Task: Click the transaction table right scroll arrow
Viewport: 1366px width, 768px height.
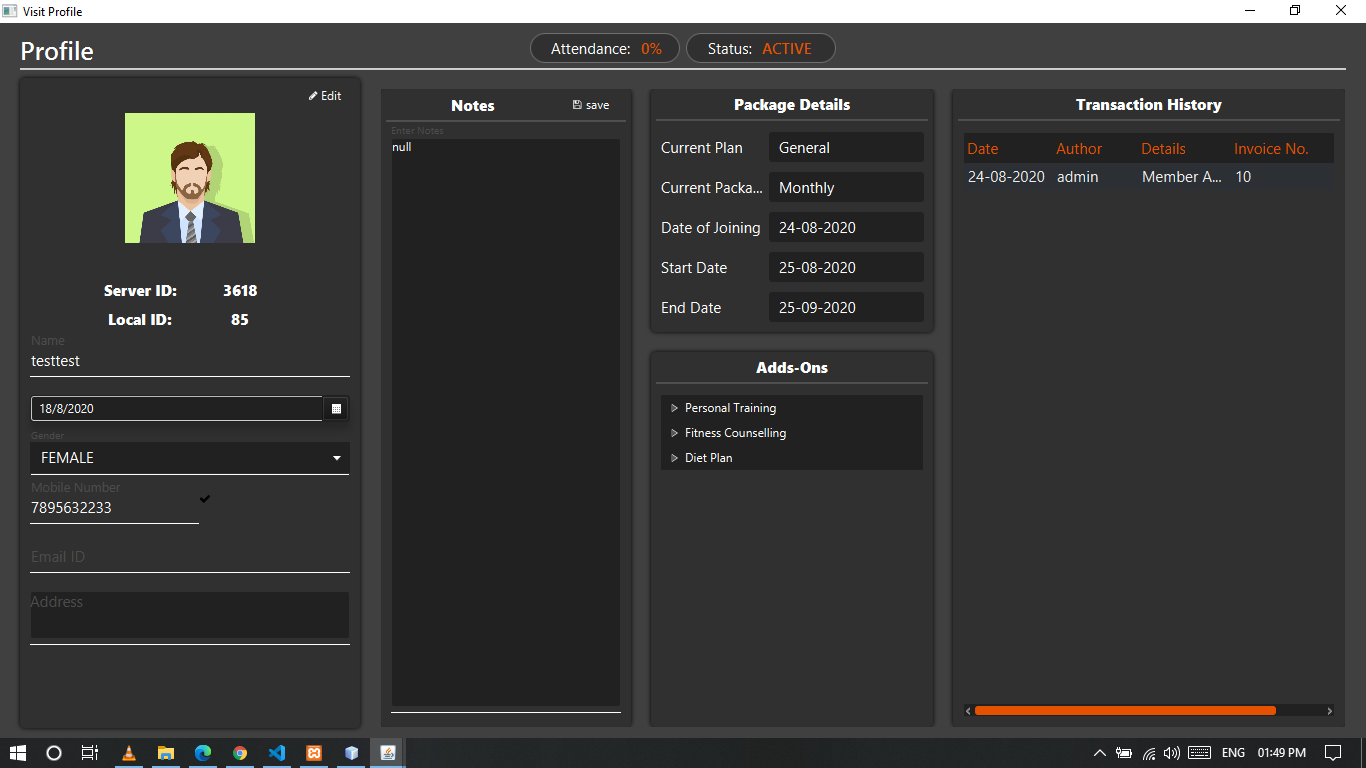Action: [1329, 711]
